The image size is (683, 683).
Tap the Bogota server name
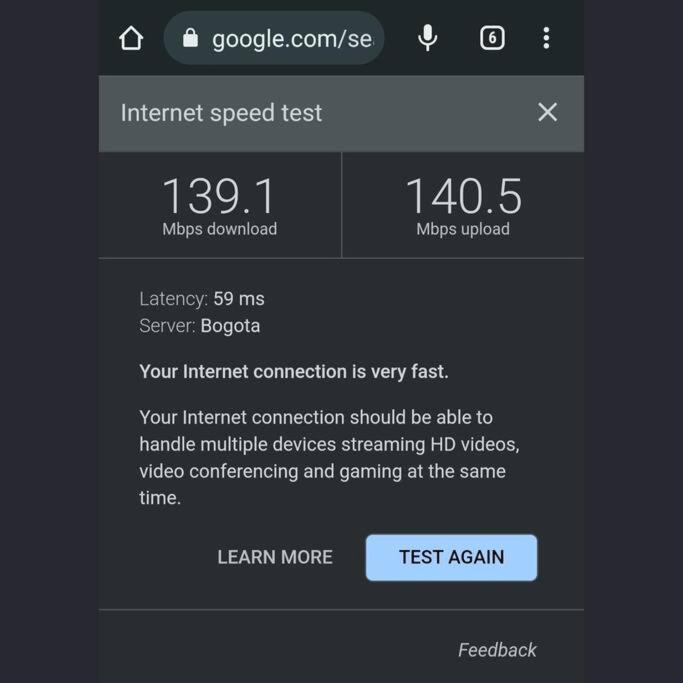(230, 326)
